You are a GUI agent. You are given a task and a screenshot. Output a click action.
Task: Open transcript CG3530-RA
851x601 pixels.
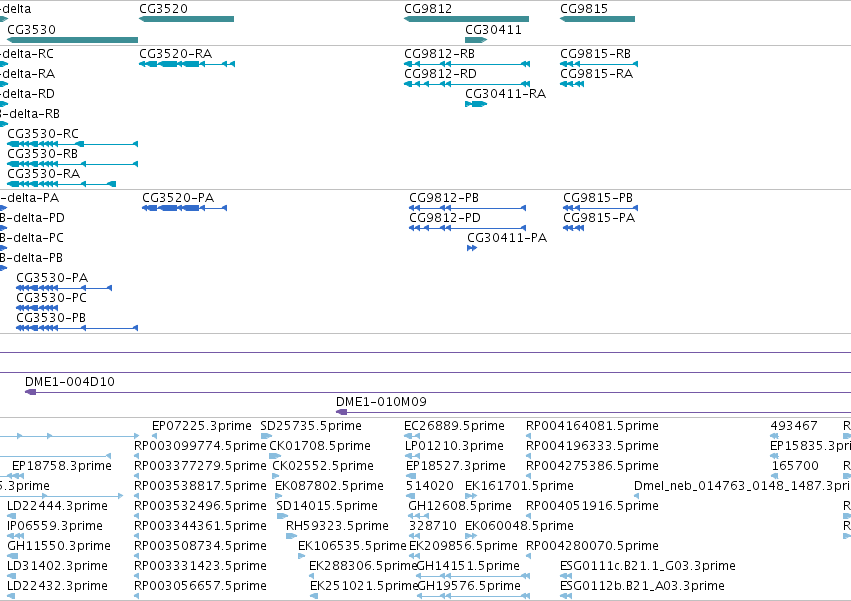click(x=43, y=174)
